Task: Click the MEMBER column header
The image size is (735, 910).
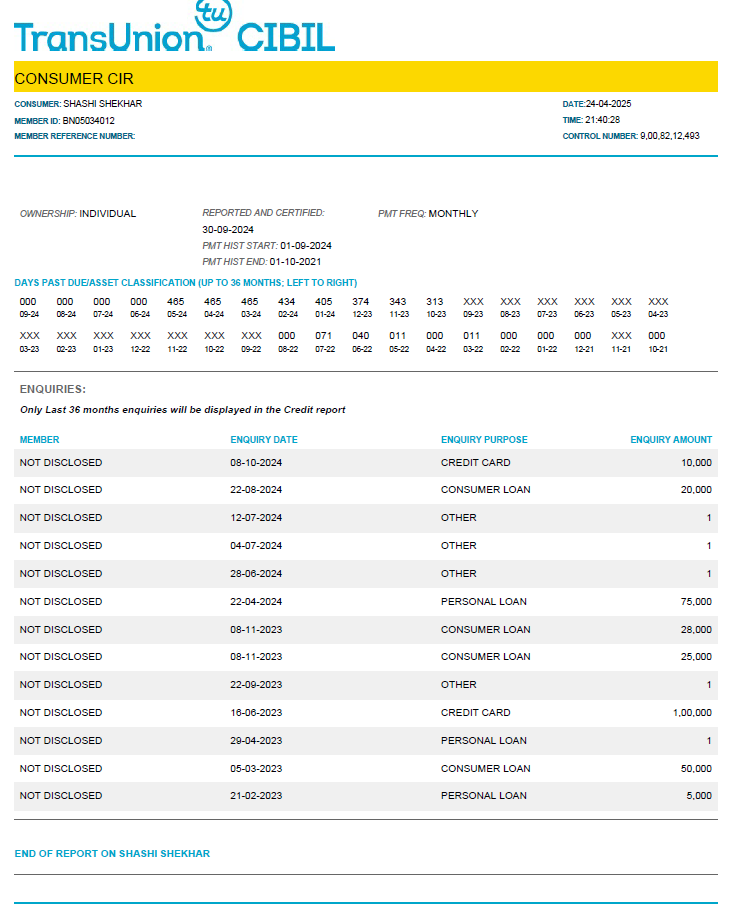Action: (39, 440)
